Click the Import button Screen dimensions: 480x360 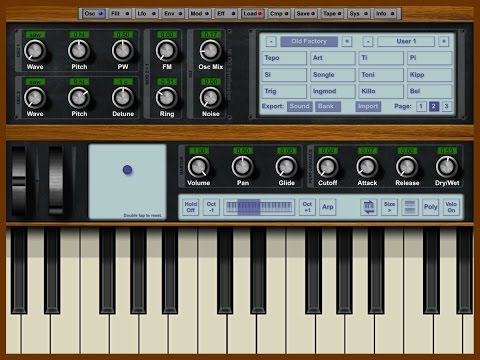coord(368,106)
